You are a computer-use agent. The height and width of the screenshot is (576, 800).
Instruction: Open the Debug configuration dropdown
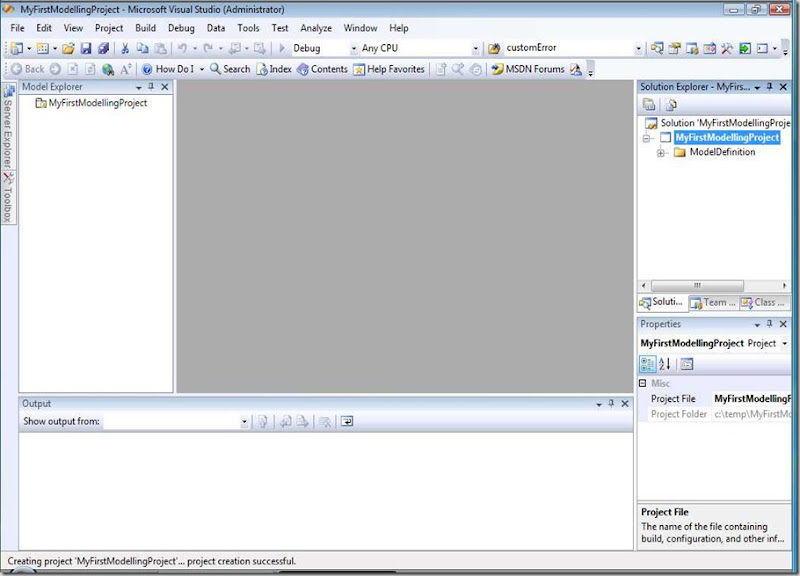[354, 48]
